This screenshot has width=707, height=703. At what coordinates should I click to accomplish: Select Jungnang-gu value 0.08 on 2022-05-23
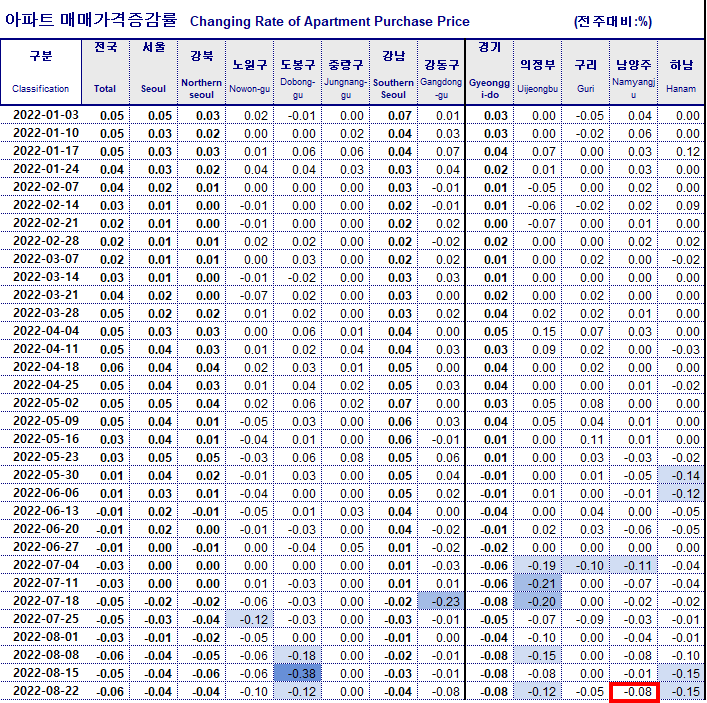coord(345,457)
